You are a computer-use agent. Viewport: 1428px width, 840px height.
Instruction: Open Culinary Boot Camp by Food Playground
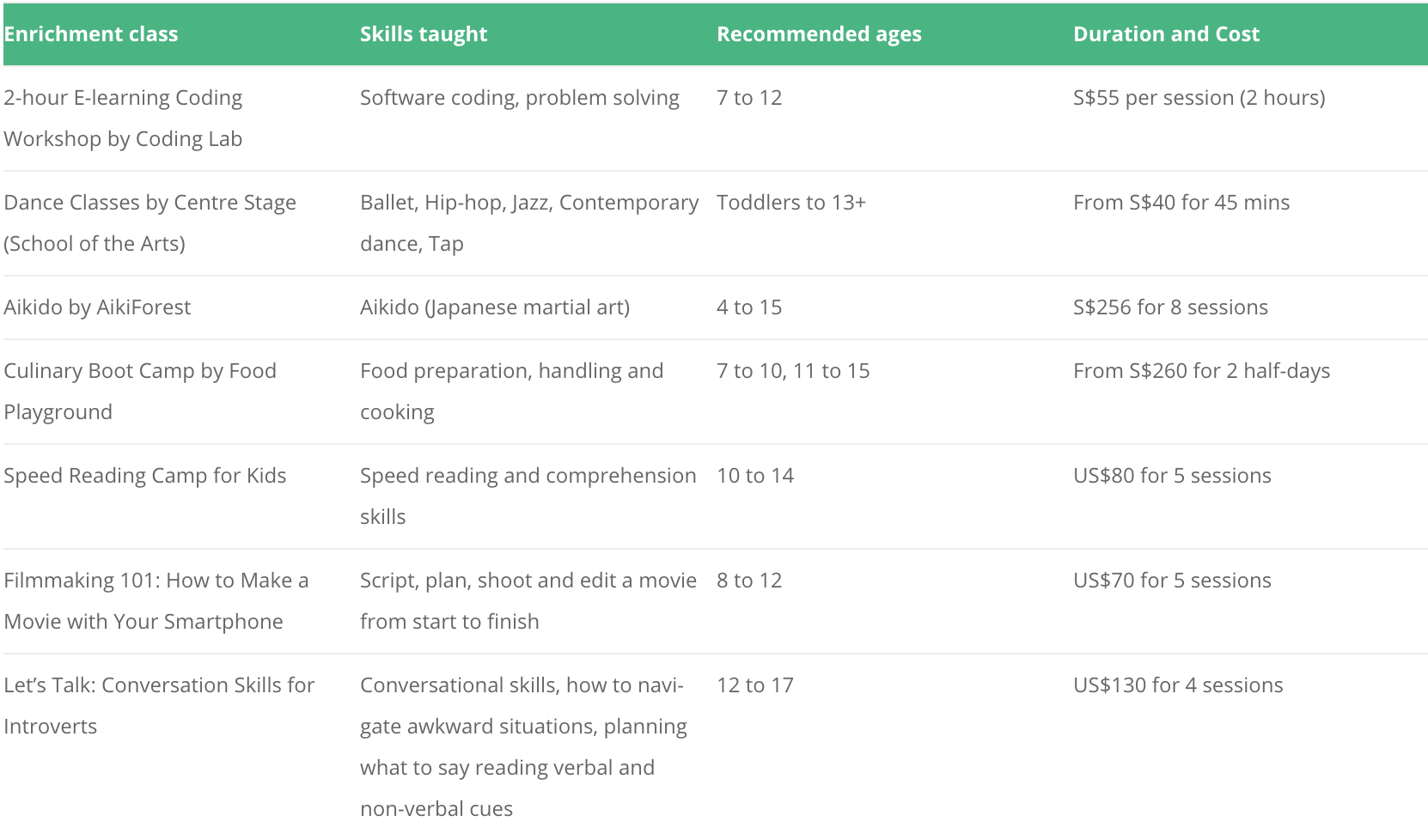pos(140,392)
